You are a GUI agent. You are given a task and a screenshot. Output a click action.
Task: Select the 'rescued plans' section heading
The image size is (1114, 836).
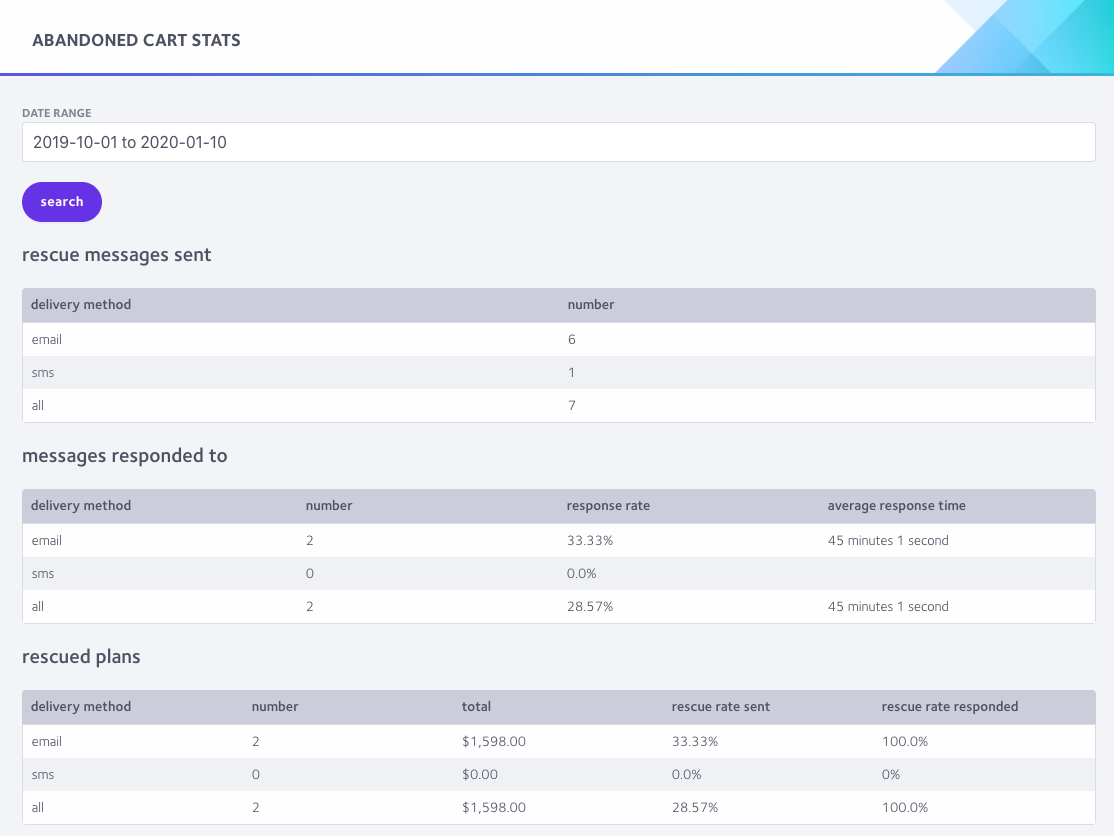81,657
